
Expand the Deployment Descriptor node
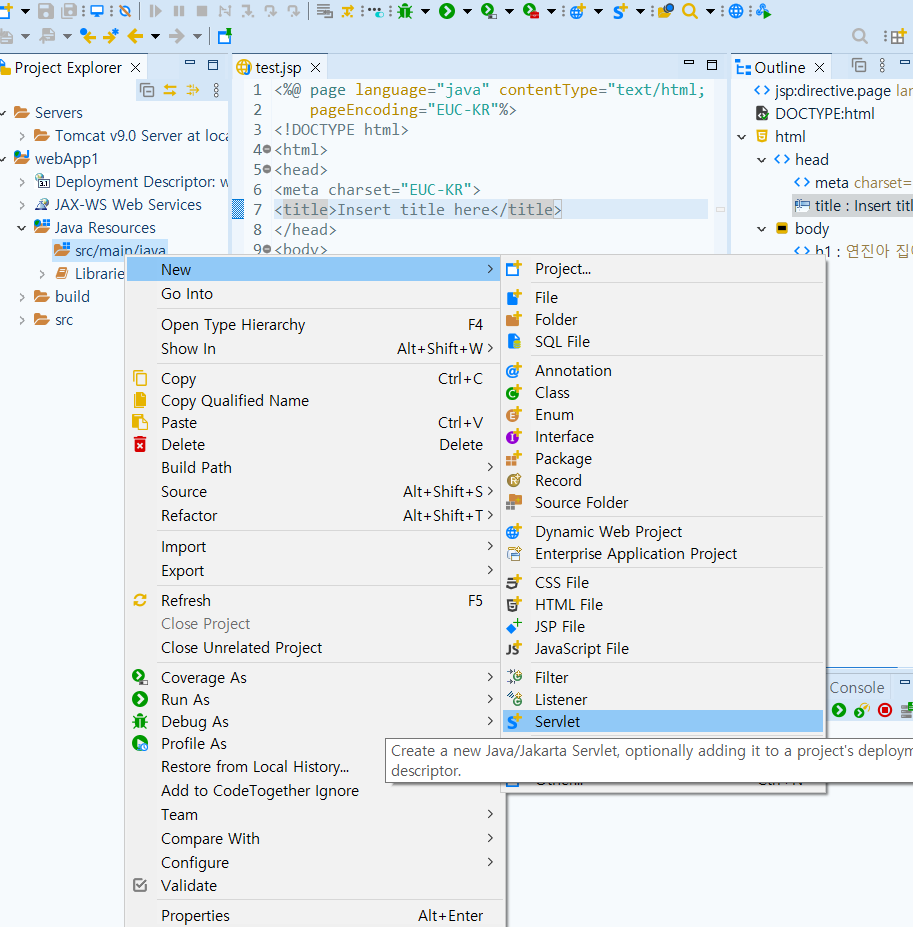(x=22, y=182)
